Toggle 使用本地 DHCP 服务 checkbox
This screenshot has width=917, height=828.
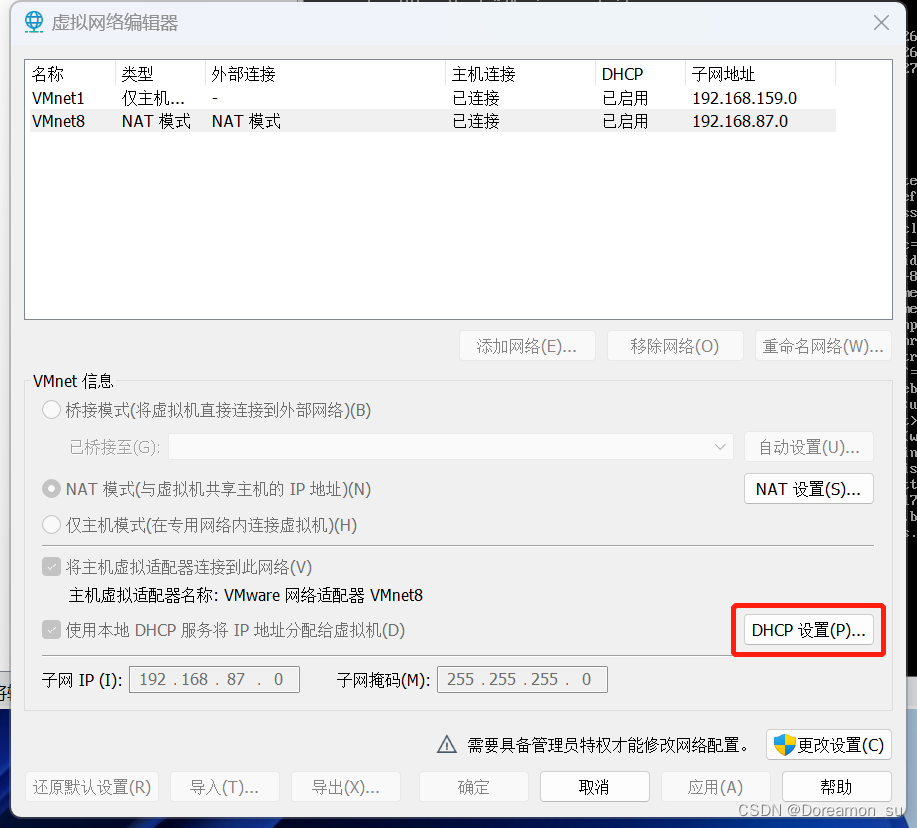[x=51, y=630]
